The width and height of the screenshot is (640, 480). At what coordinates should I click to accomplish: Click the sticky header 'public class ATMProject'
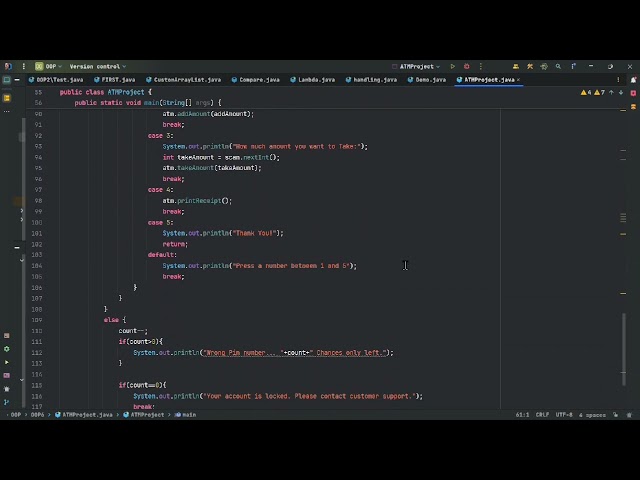click(x=105, y=92)
